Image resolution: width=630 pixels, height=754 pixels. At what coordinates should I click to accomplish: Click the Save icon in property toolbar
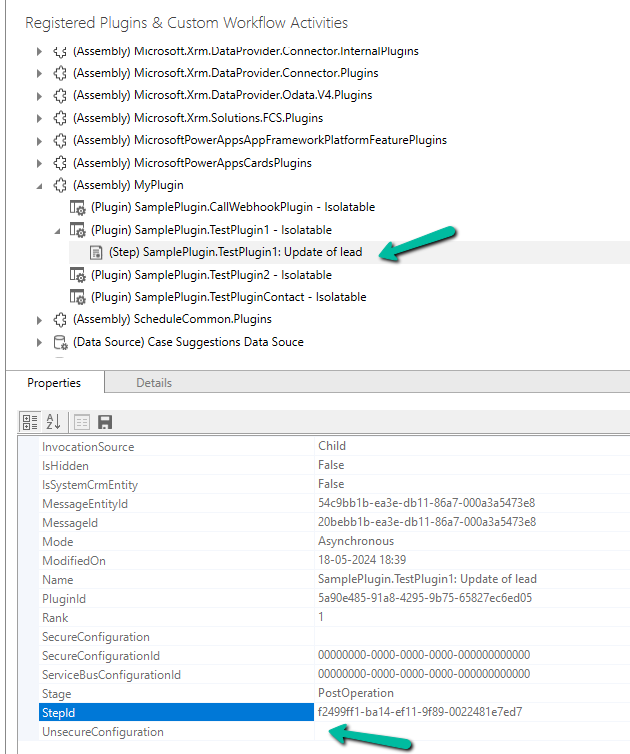105,422
